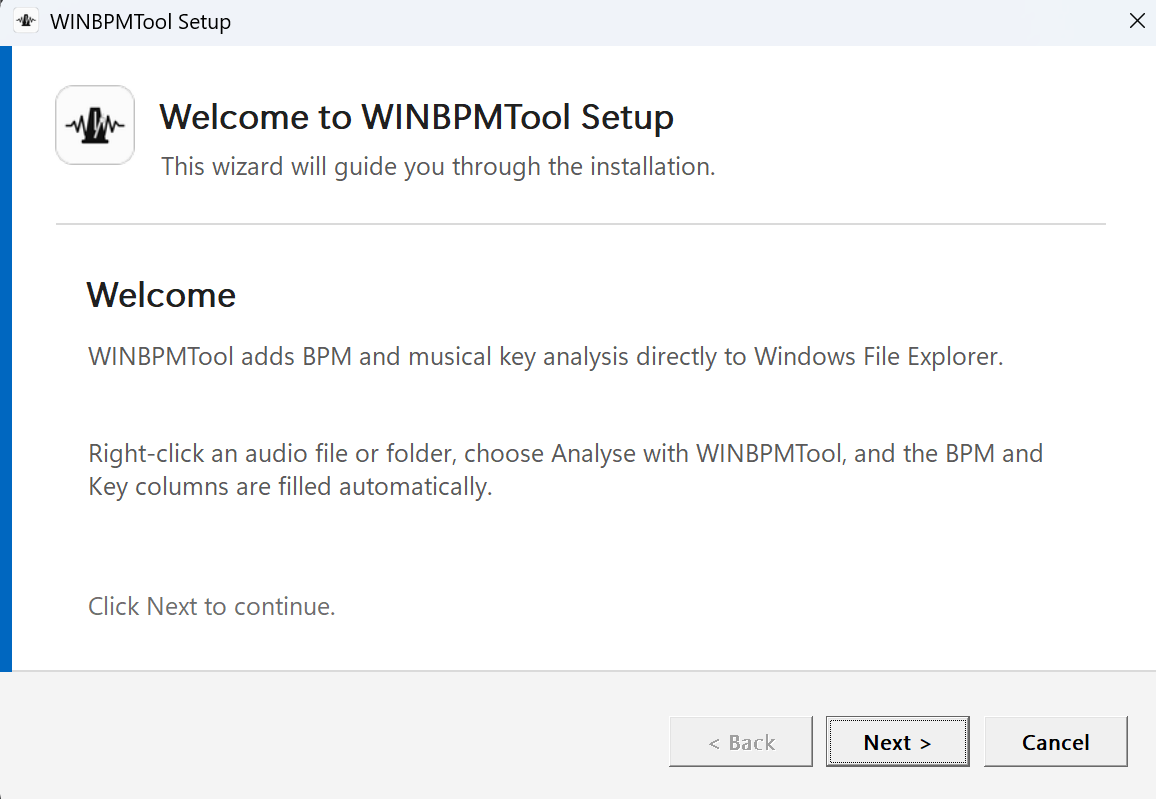This screenshot has width=1156, height=799.
Task: Click the small WINBPMTool icon in title bar
Action: click(27, 21)
